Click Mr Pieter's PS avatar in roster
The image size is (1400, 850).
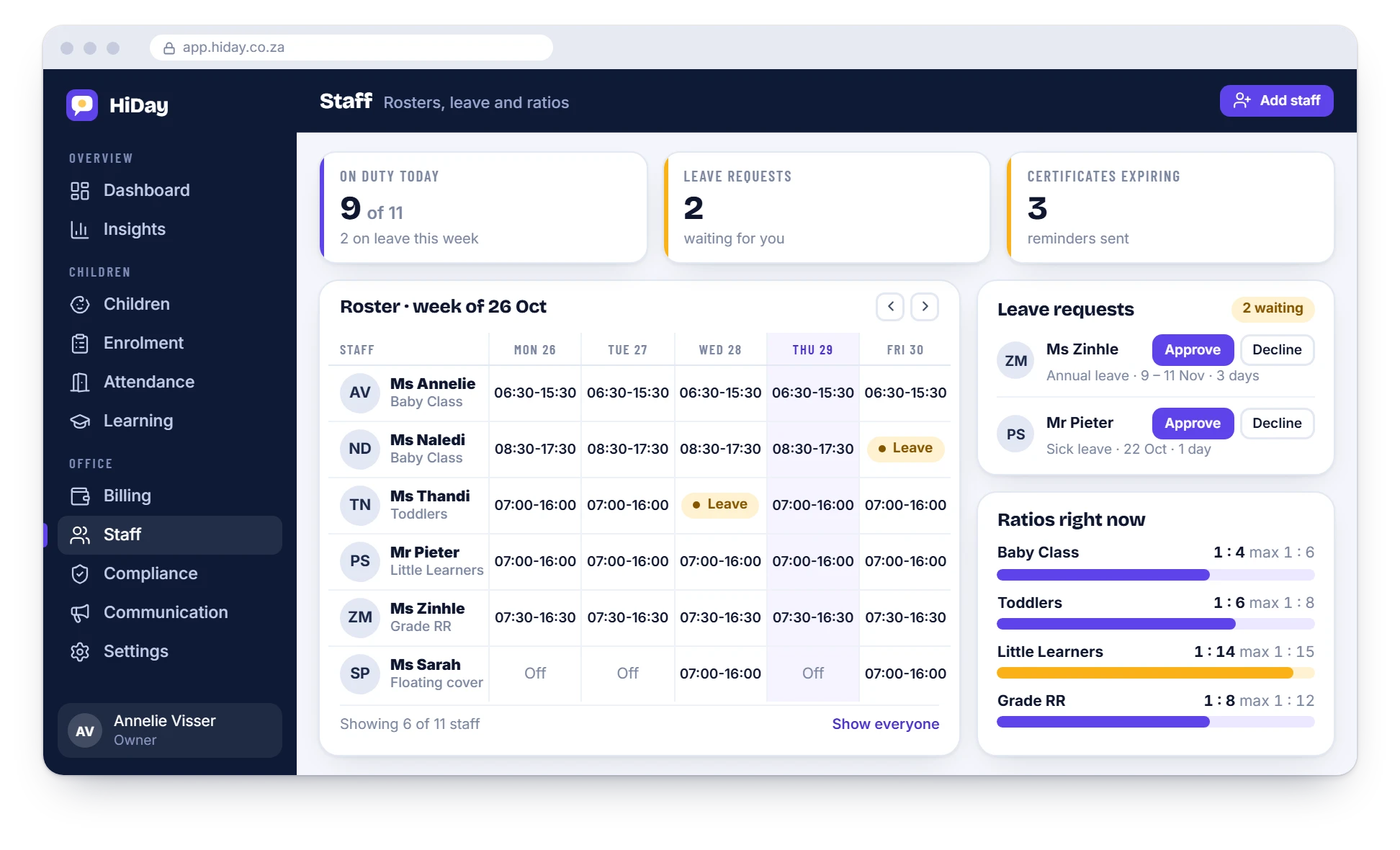360,561
